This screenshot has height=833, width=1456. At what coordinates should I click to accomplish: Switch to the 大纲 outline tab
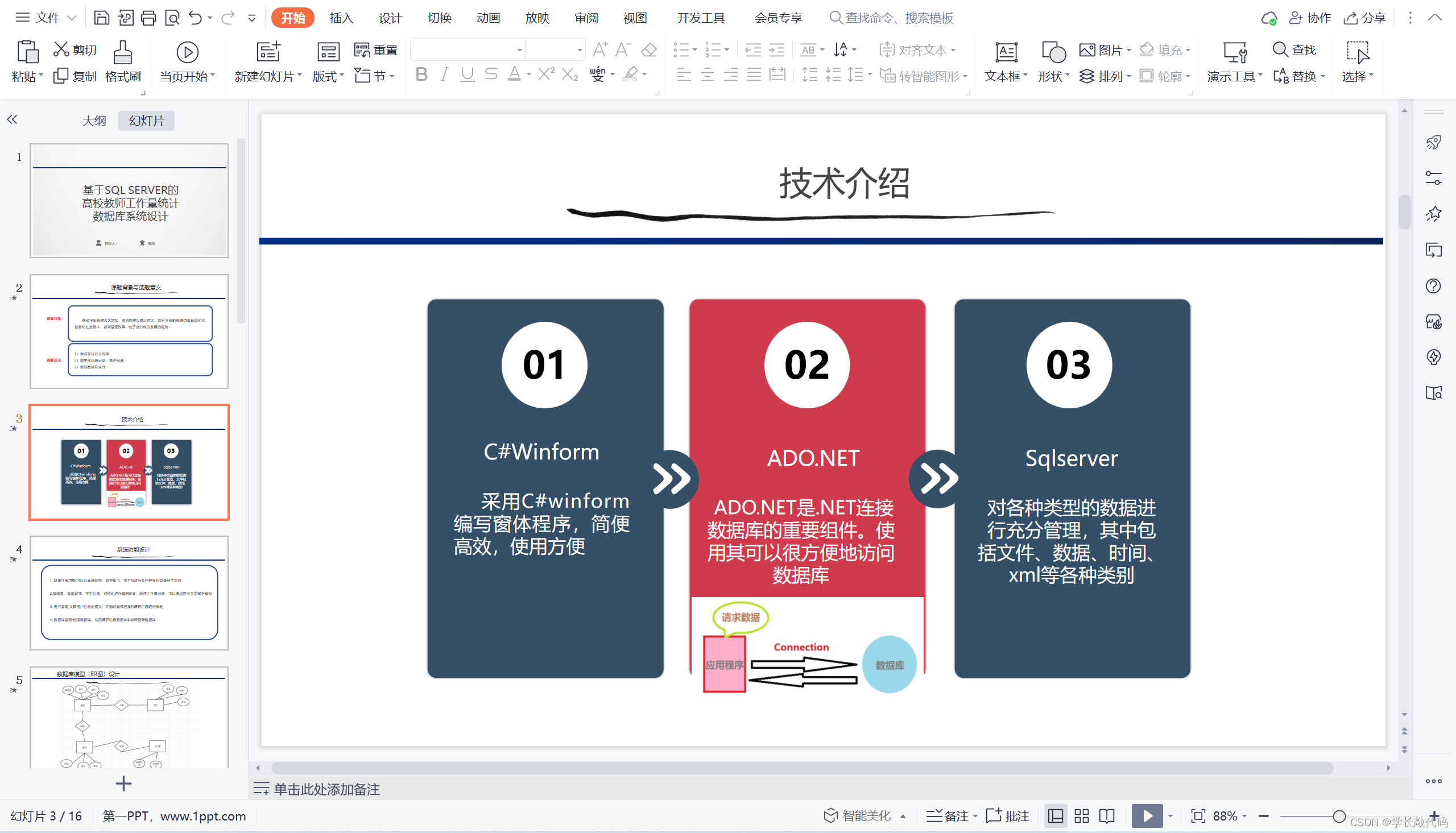[94, 121]
